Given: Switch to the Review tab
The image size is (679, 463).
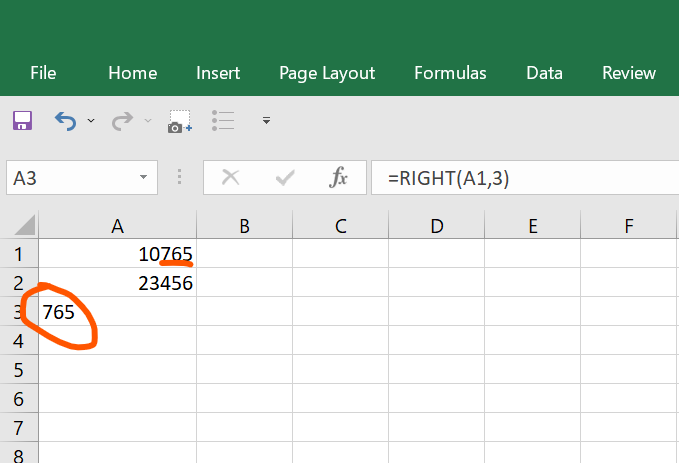Looking at the screenshot, I should click(629, 73).
